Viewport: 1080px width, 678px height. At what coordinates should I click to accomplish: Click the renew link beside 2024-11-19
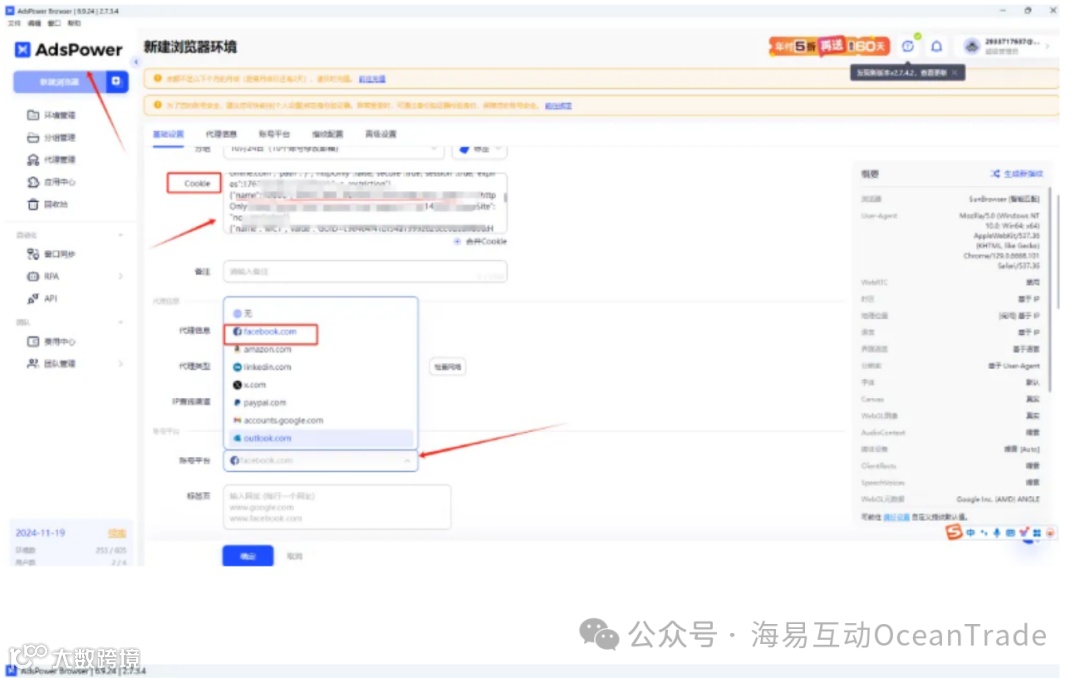click(117, 533)
